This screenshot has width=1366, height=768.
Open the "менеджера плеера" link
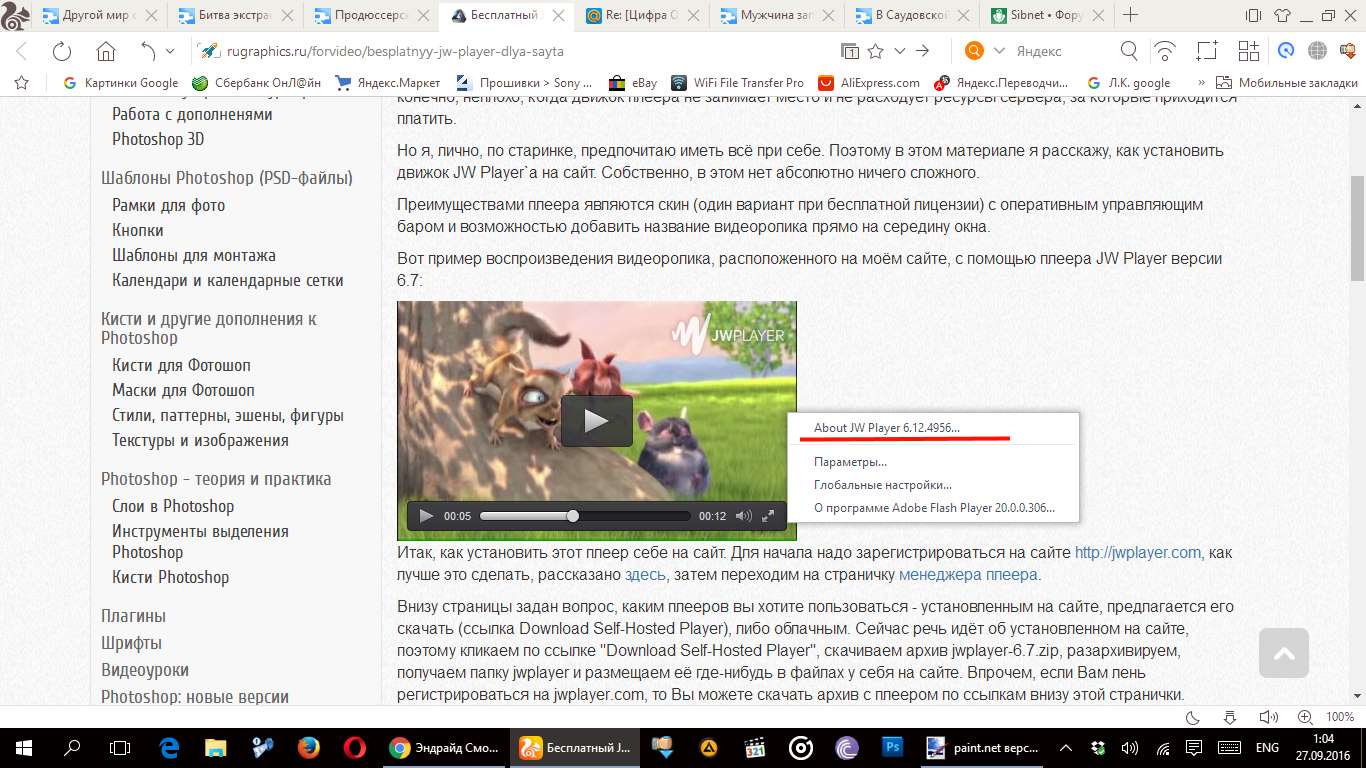[968, 575]
